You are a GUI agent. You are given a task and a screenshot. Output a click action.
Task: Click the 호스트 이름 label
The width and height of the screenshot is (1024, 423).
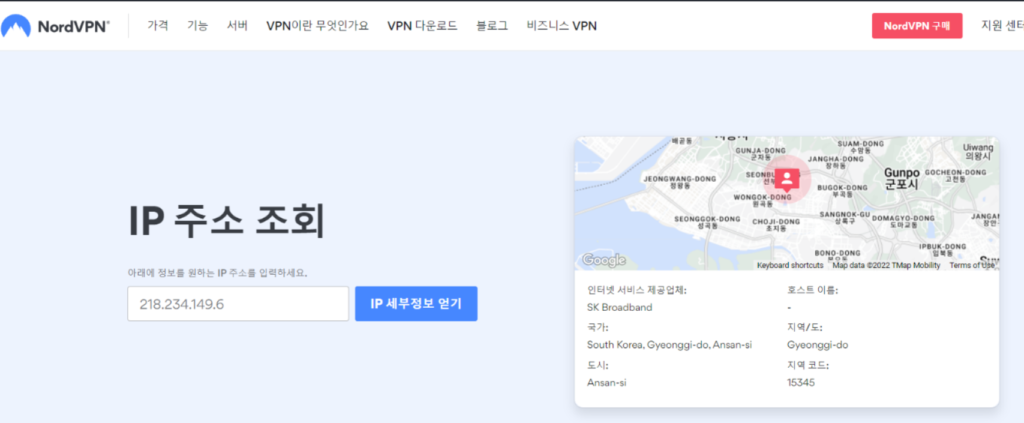tap(812, 290)
